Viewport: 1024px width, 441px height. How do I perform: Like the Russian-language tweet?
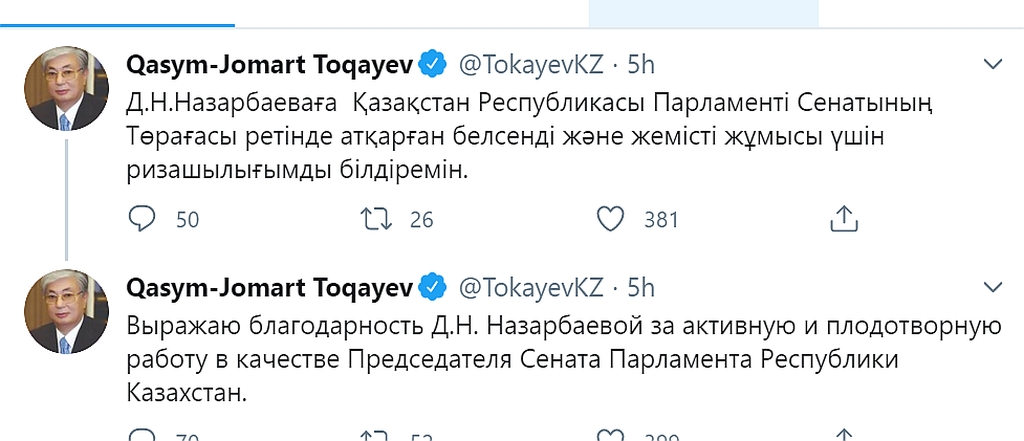[x=610, y=436]
